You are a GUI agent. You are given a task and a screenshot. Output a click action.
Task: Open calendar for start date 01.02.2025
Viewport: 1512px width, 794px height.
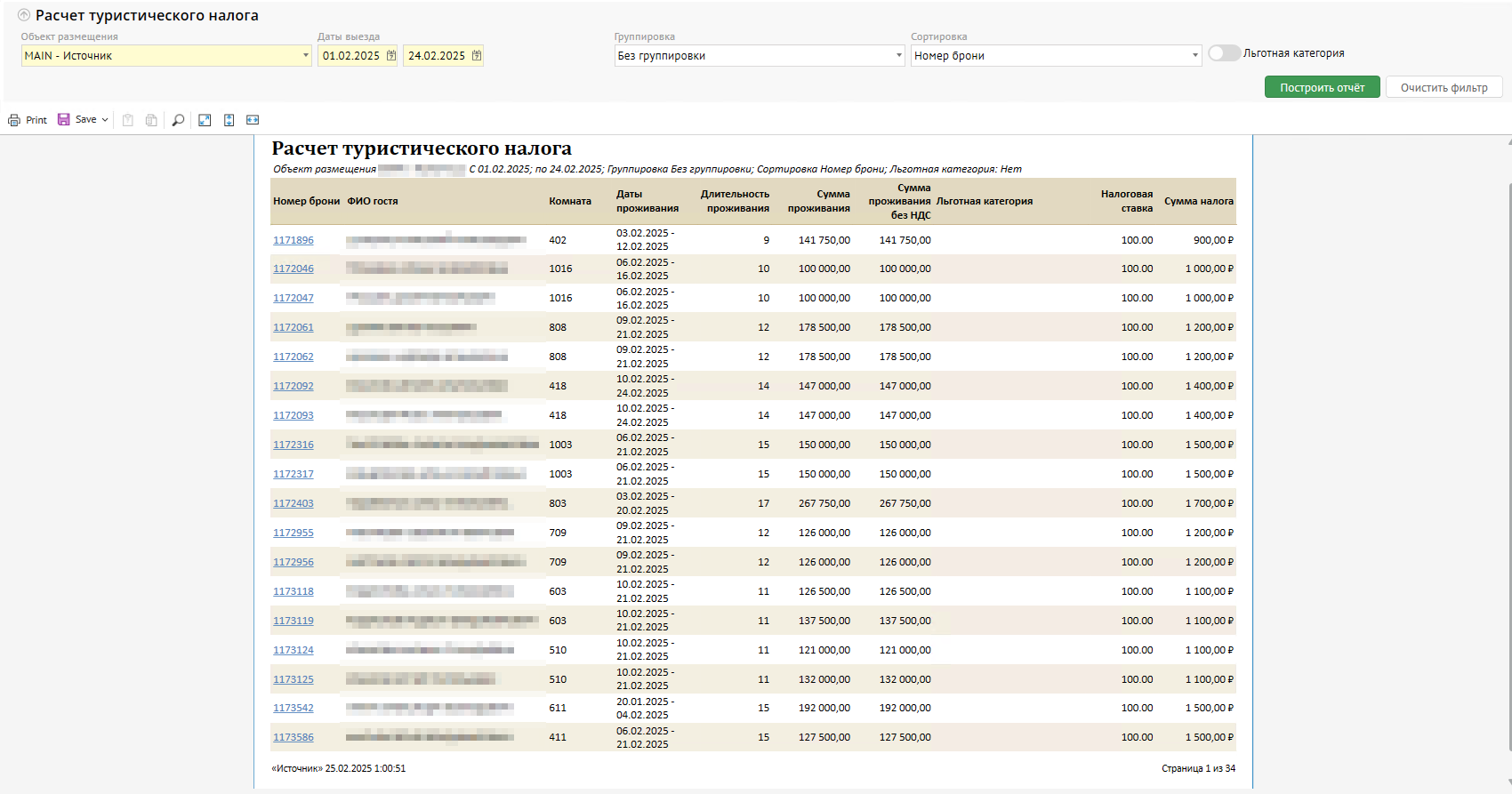tap(390, 55)
